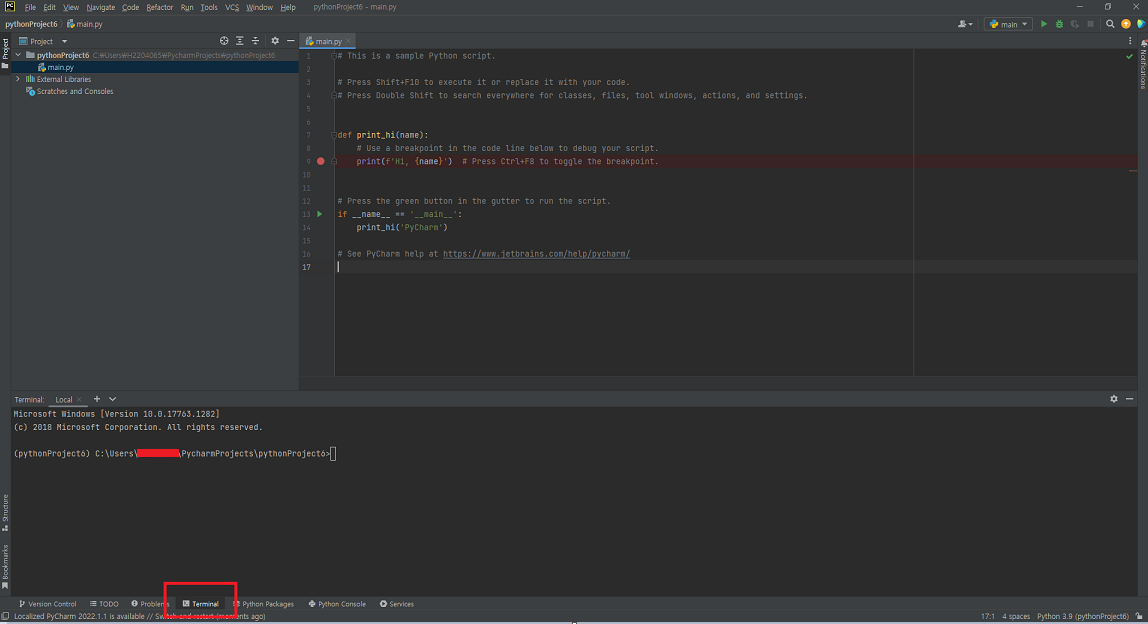Viewport: 1148px width, 624px height.
Task: Click Project sidebar tool button
Action: [5, 53]
